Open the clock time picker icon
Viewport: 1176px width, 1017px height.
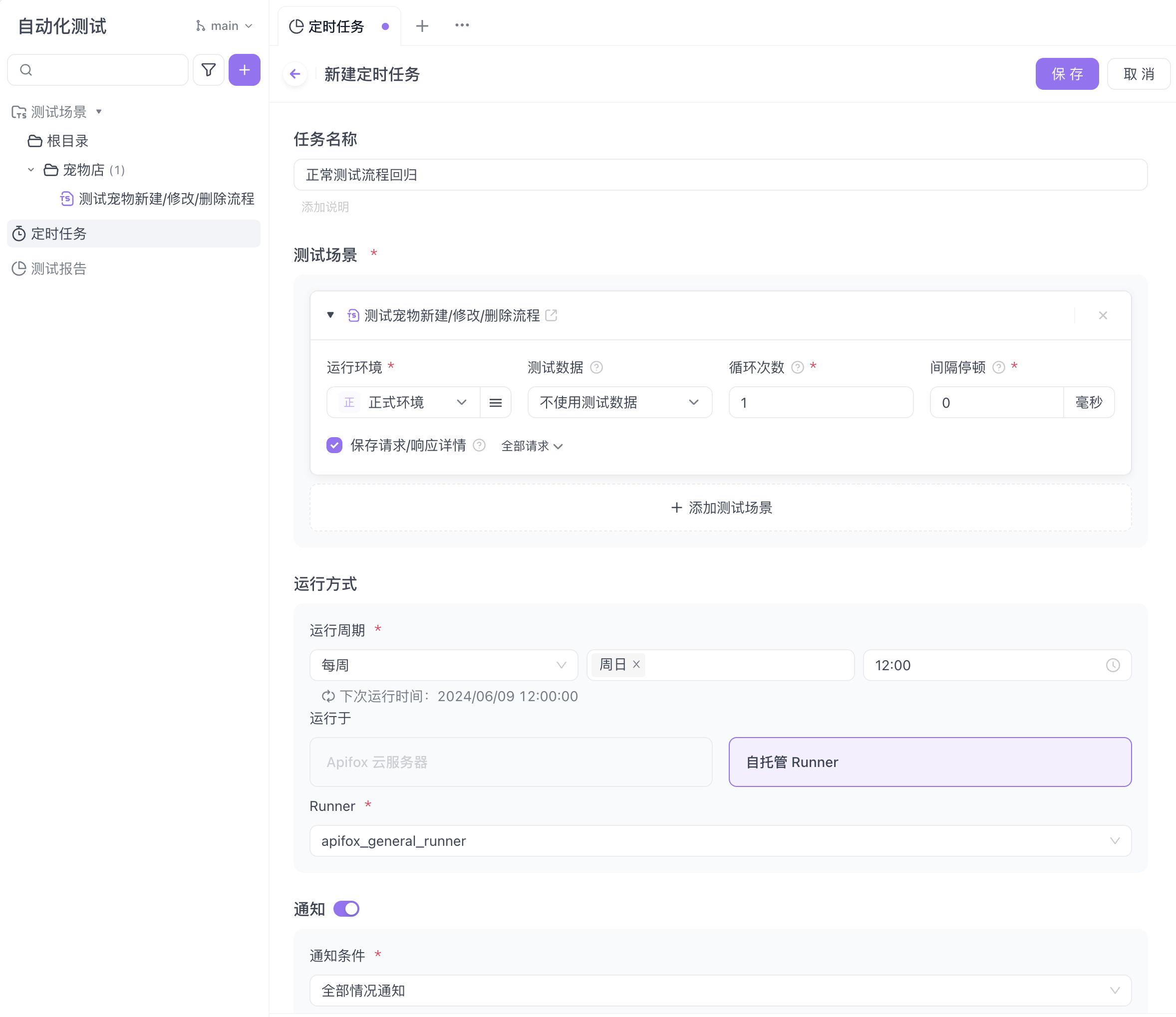(x=1113, y=665)
